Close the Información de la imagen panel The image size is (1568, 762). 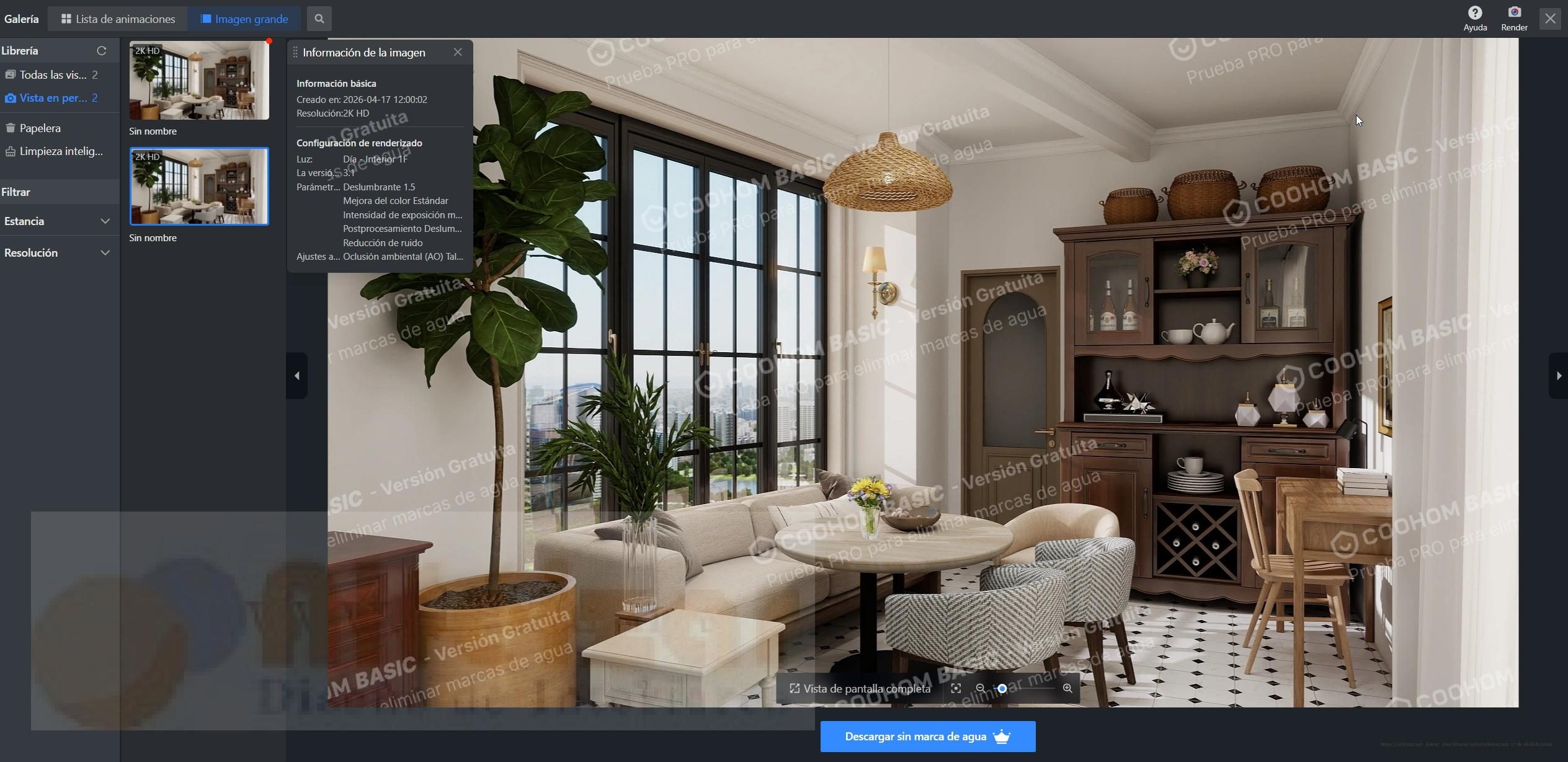tap(458, 53)
